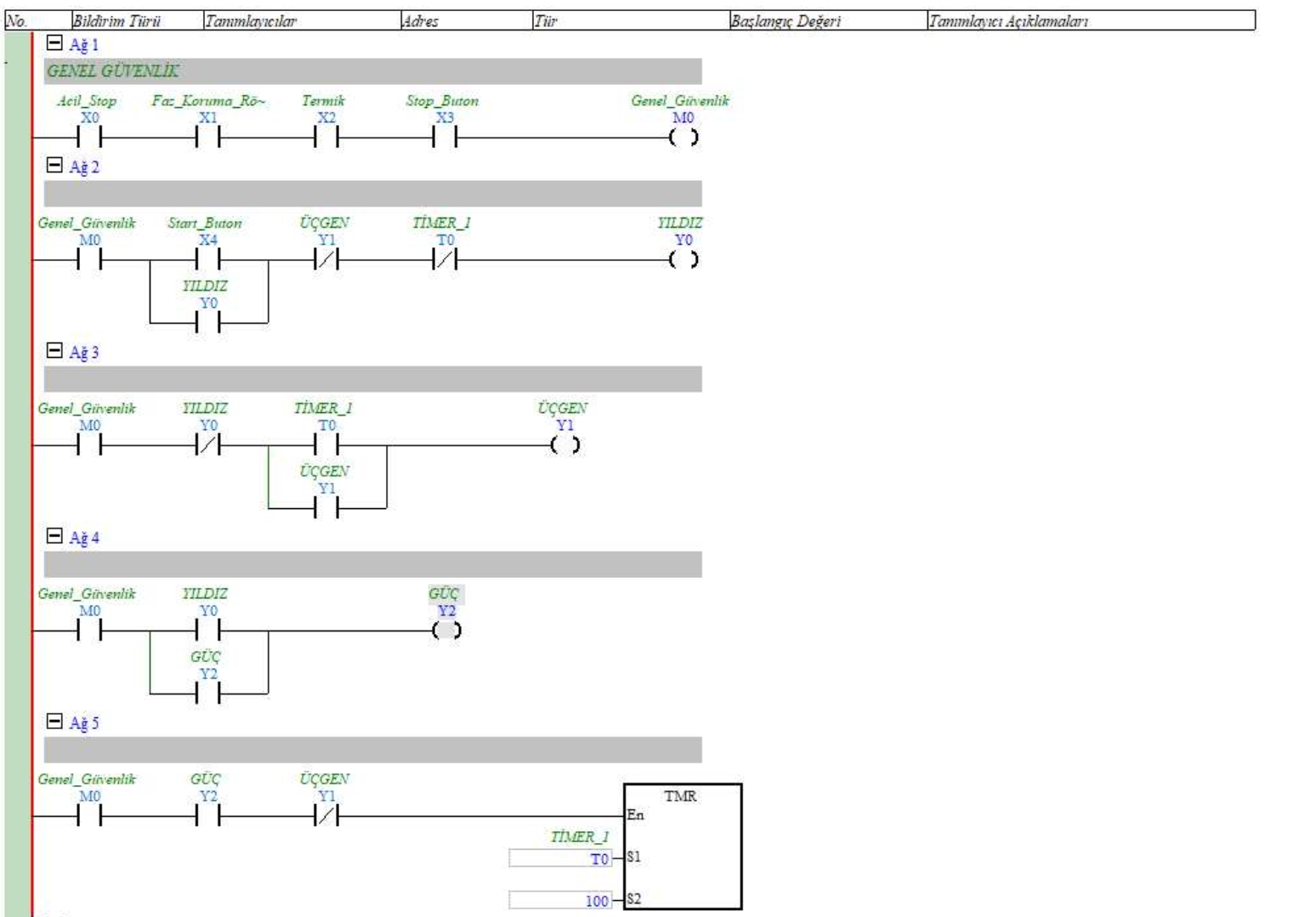This screenshot has width=1316, height=917.
Task: Collapse the Ağ 1 network
Action: tap(54, 43)
